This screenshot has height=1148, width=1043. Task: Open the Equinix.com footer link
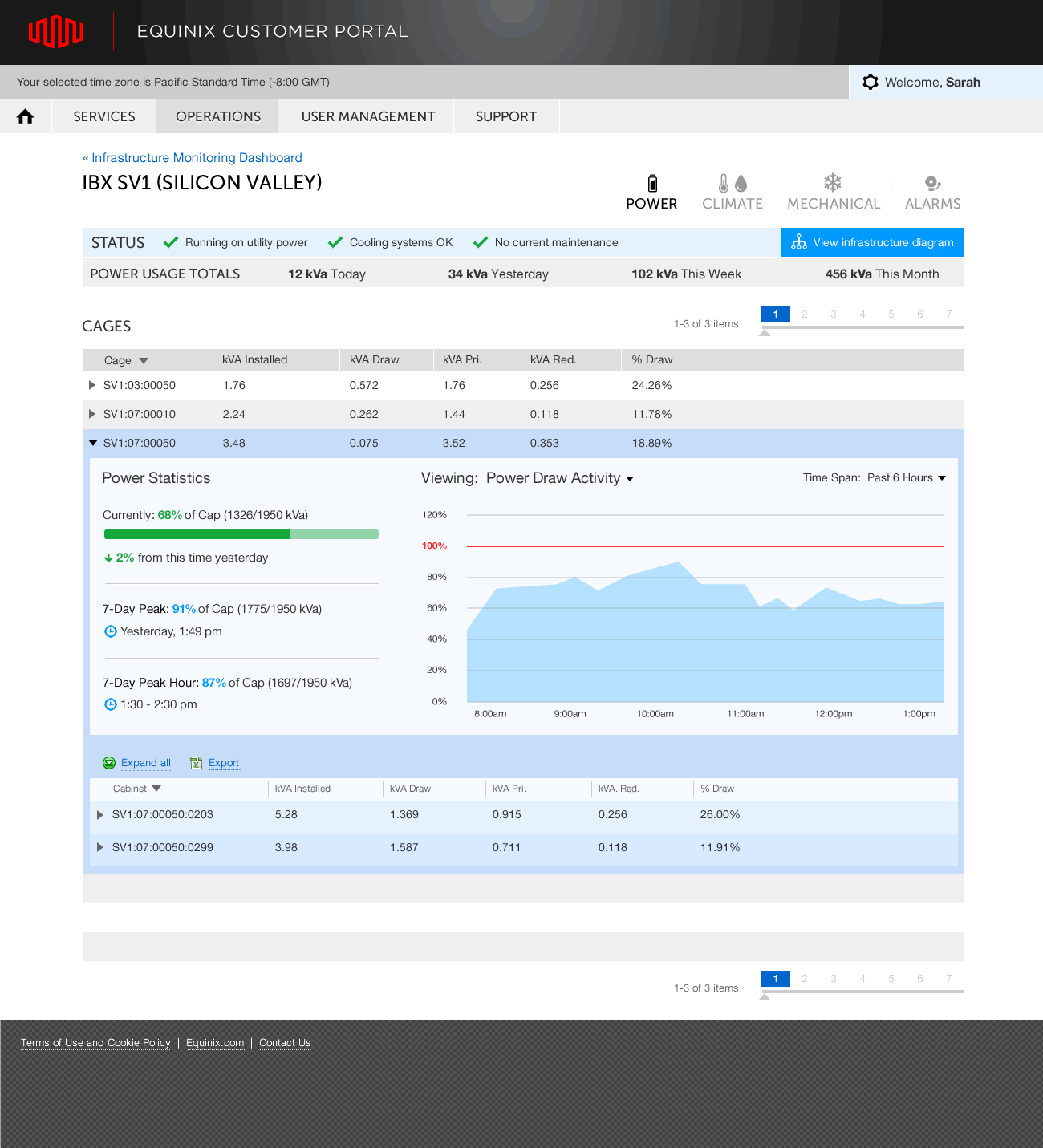pyautogui.click(x=215, y=1043)
